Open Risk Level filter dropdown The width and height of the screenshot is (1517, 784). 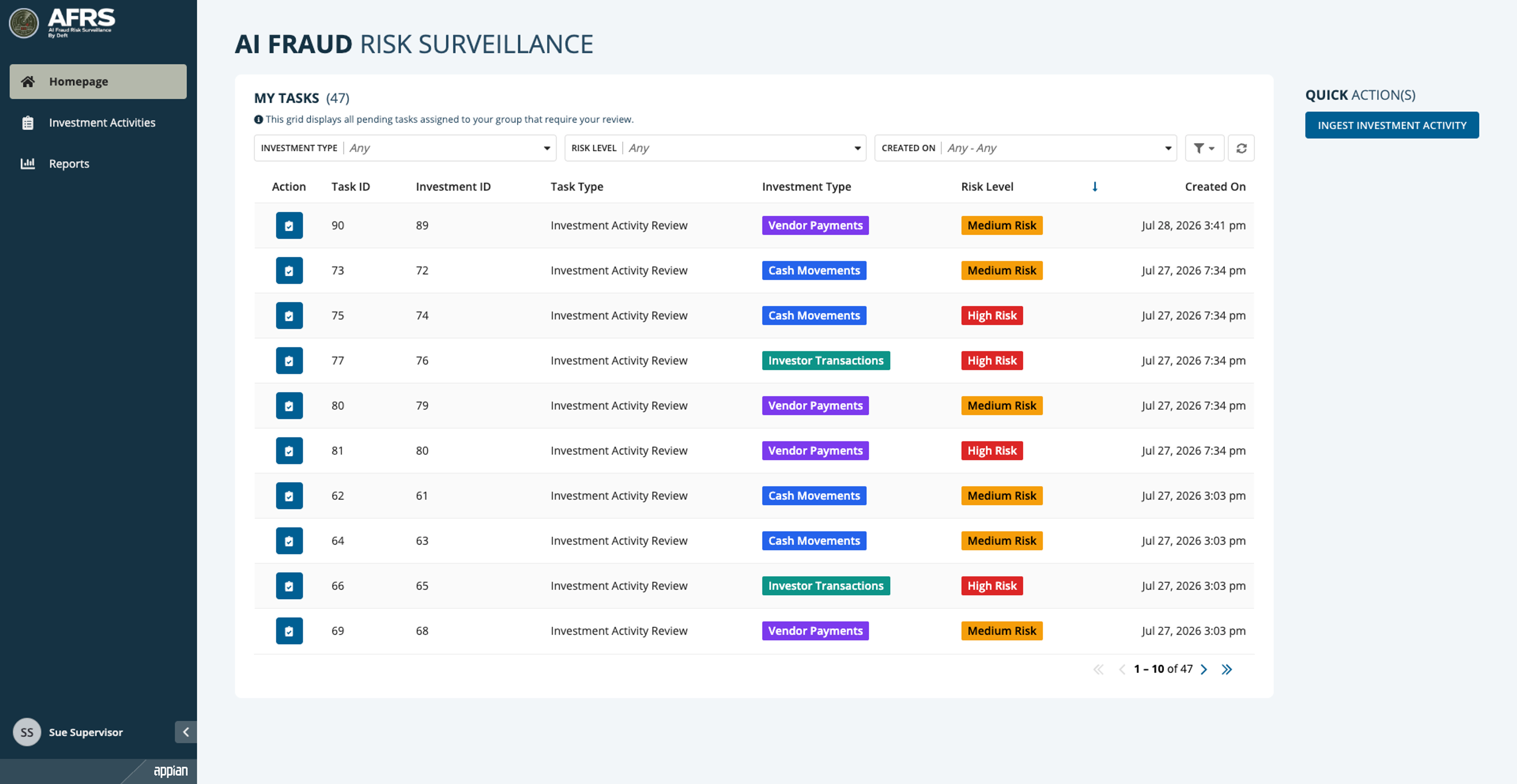pyautogui.click(x=715, y=149)
